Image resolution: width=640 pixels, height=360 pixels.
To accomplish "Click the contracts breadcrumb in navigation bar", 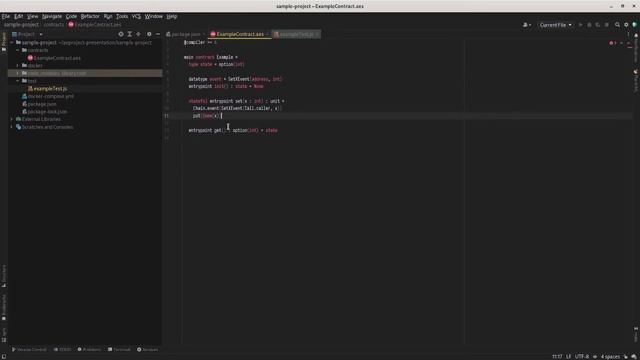I will [x=53, y=25].
